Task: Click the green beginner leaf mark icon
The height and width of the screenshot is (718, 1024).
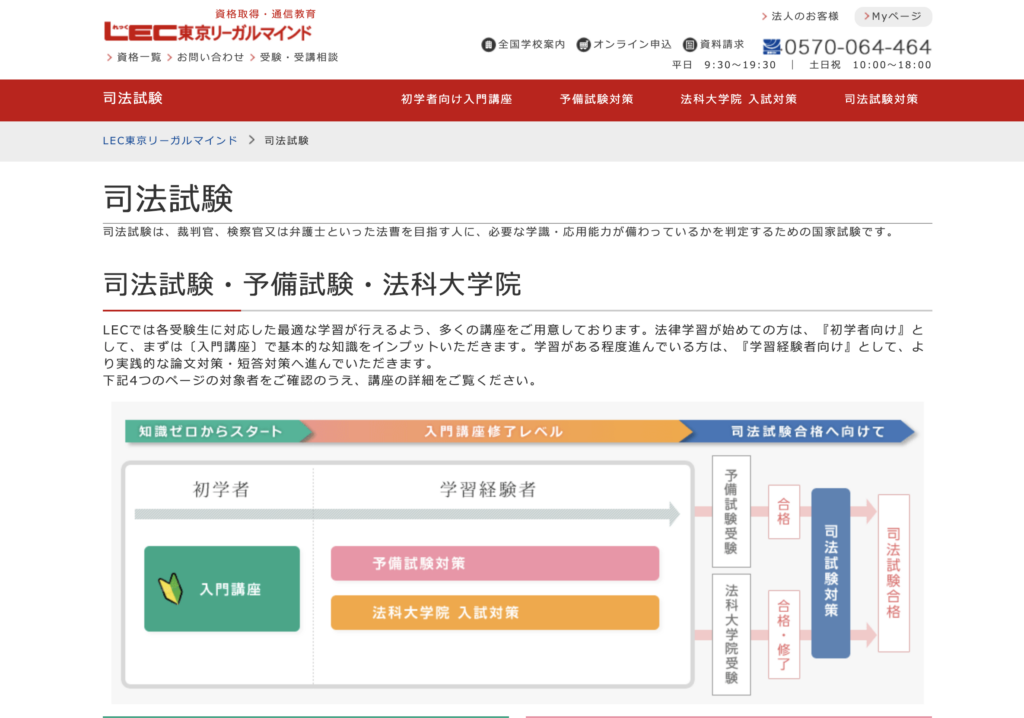Action: point(171,589)
